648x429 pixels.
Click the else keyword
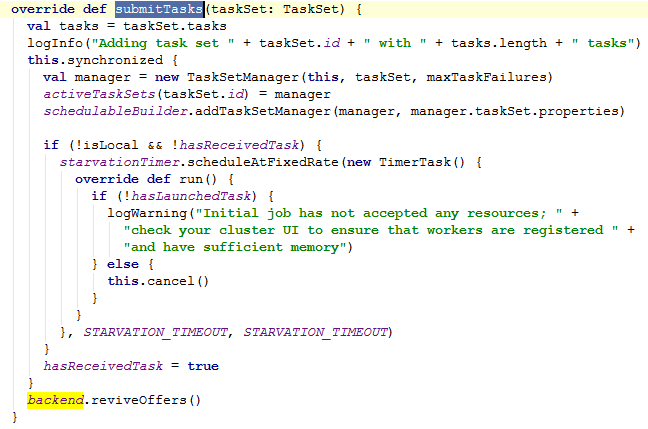[123, 264]
